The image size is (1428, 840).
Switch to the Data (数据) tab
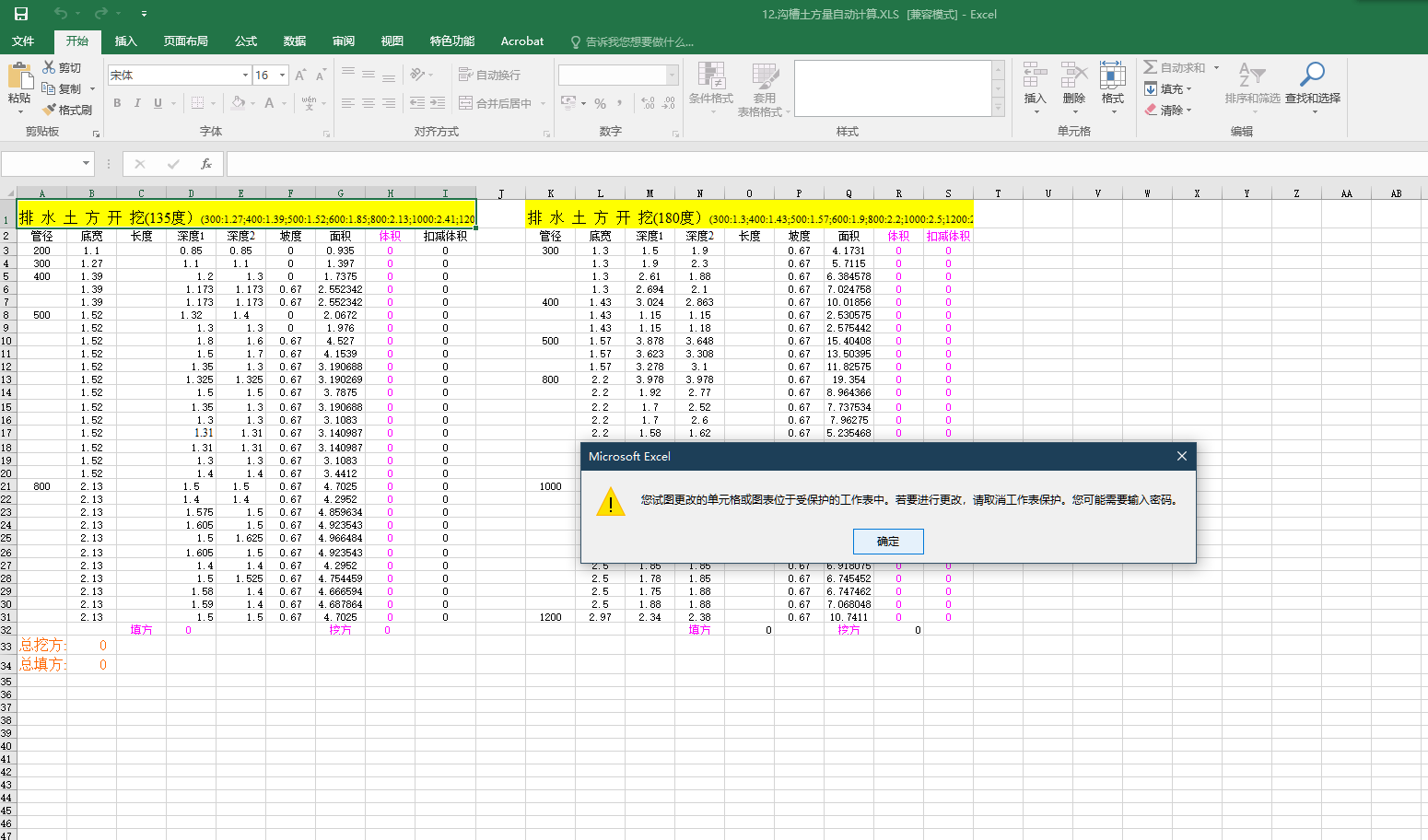295,41
